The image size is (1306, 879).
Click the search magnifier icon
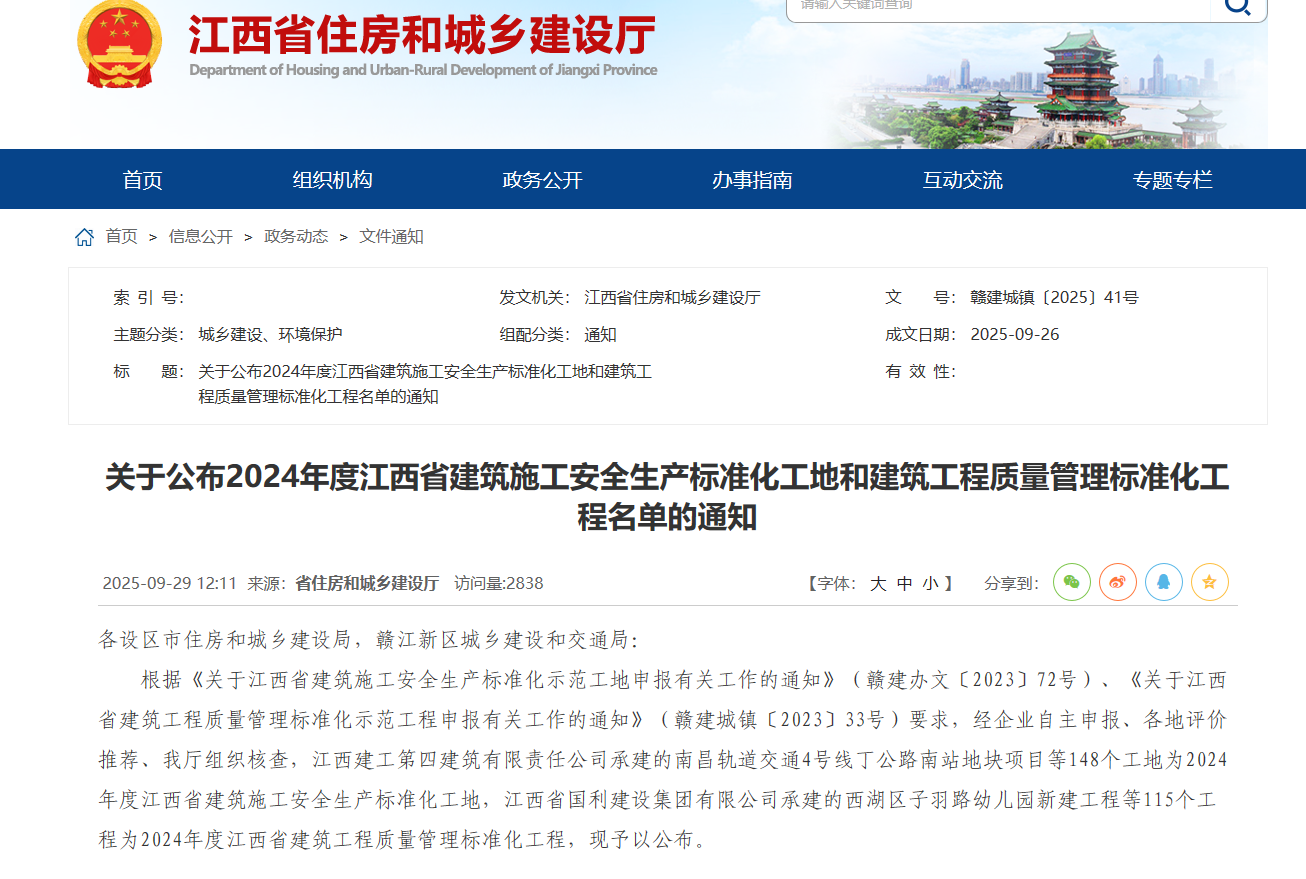pyautogui.click(x=1238, y=7)
